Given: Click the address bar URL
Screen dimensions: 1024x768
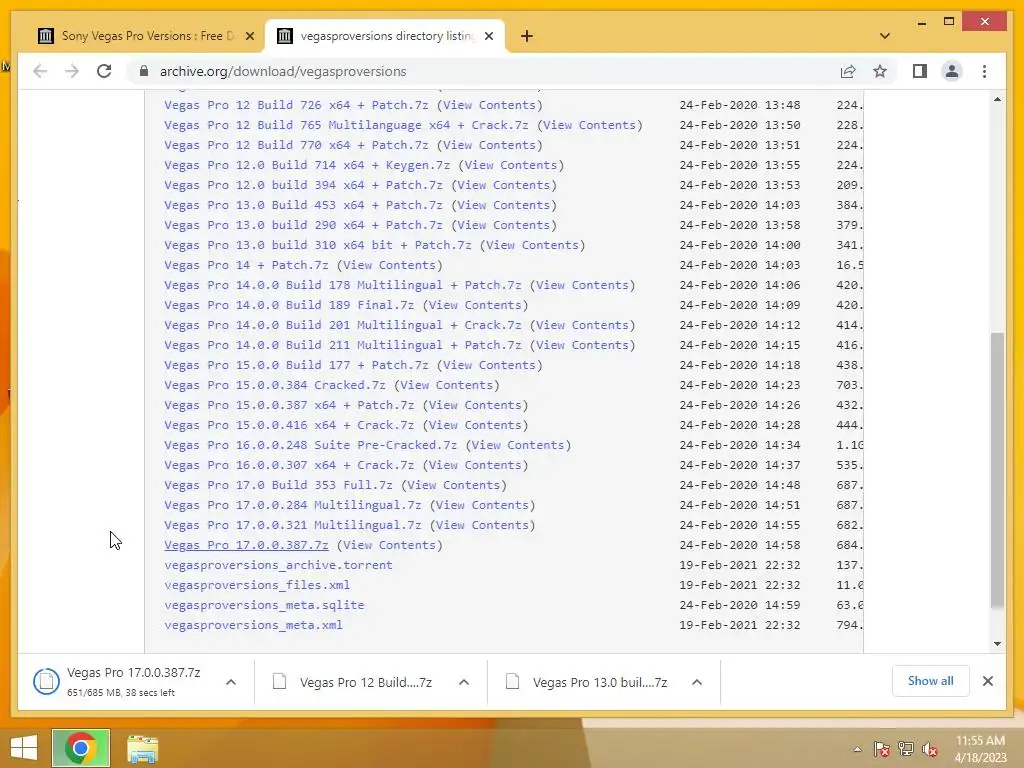Looking at the screenshot, I should tap(283, 71).
